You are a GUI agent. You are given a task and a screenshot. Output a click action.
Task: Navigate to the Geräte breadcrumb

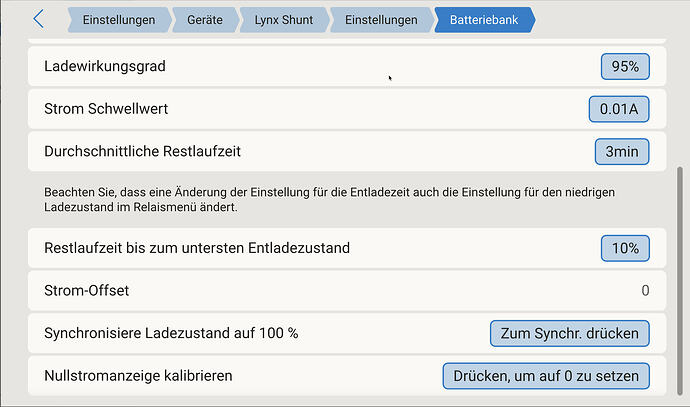coord(205,20)
